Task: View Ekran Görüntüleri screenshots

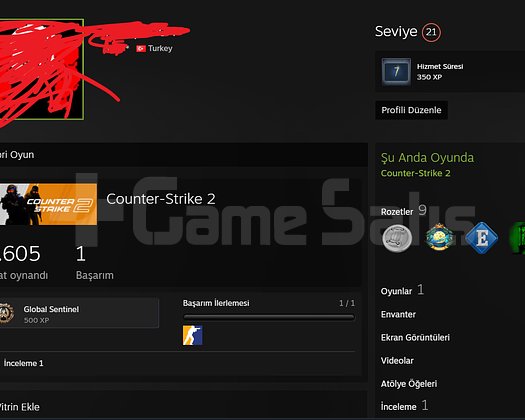Action: (x=415, y=338)
